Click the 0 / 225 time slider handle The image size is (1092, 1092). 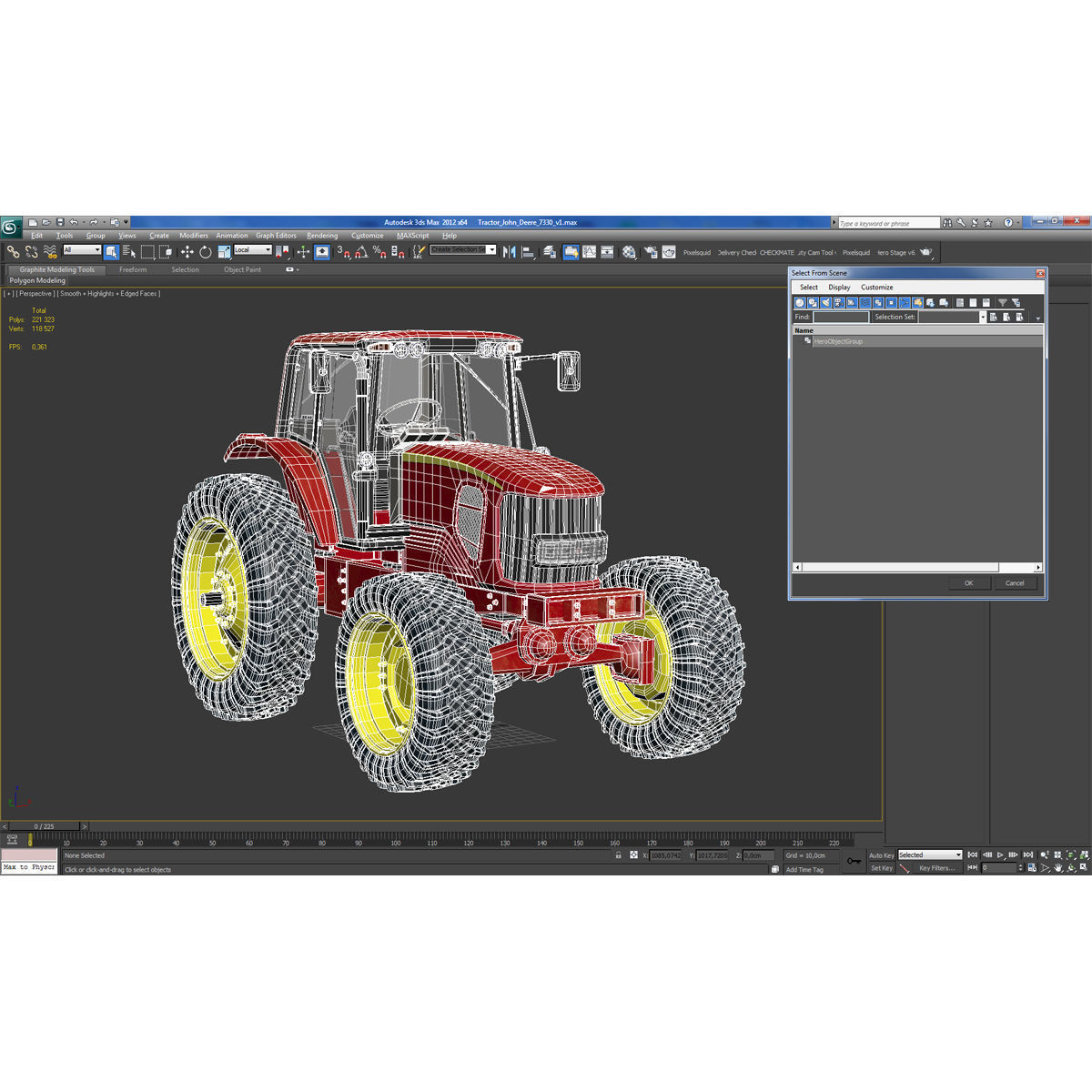[x=45, y=826]
